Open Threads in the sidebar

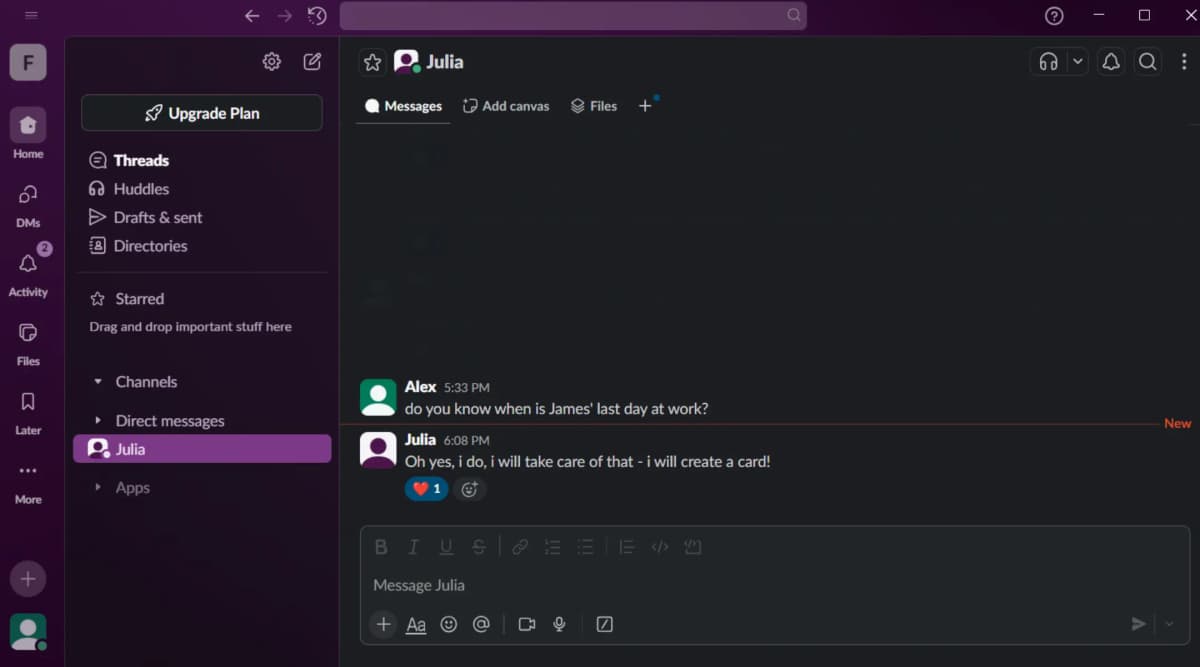[x=140, y=160]
